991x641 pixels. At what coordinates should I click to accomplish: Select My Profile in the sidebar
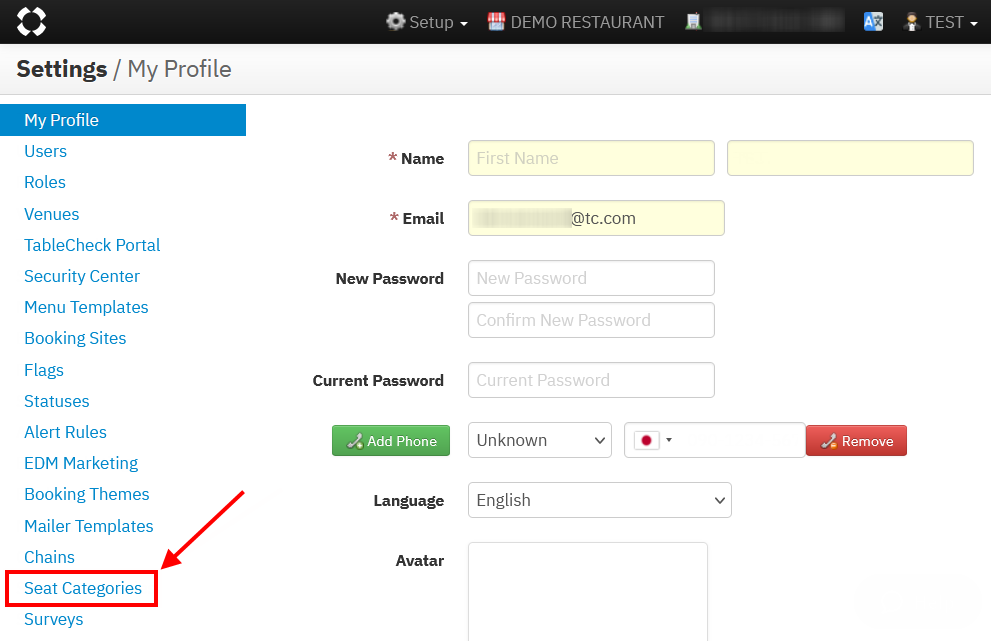(62, 120)
